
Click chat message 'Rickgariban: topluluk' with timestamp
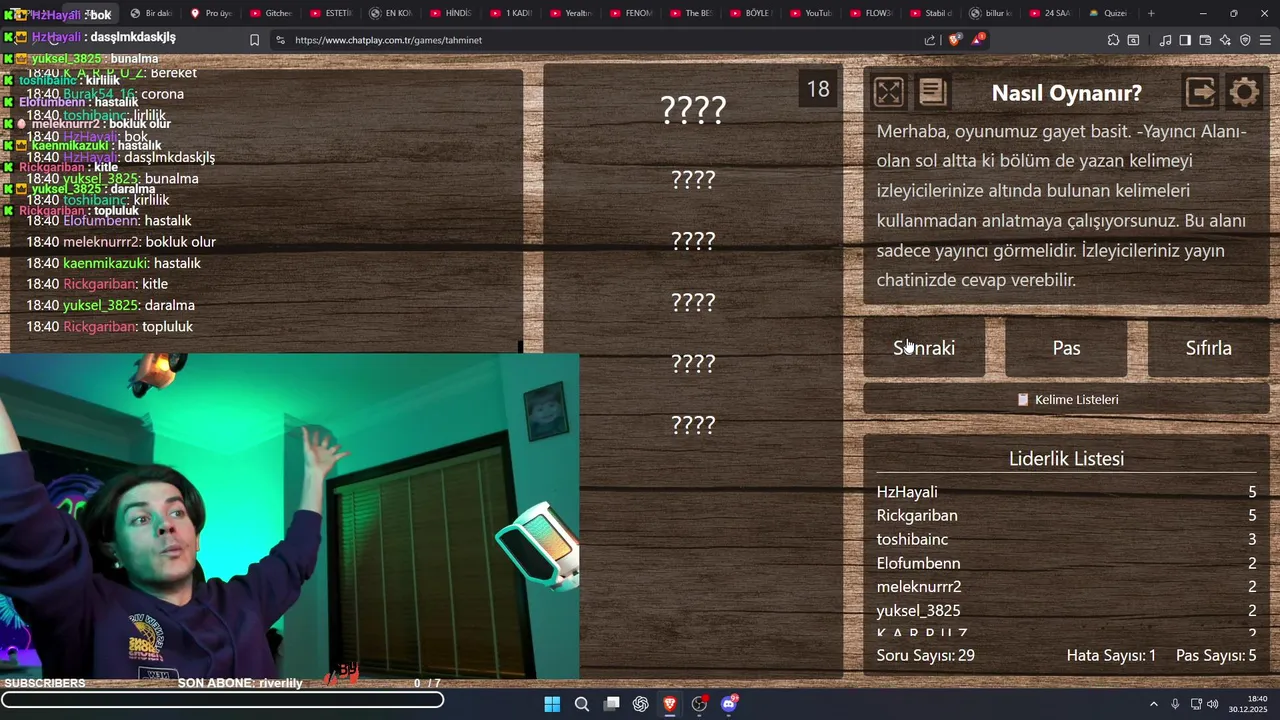point(110,327)
